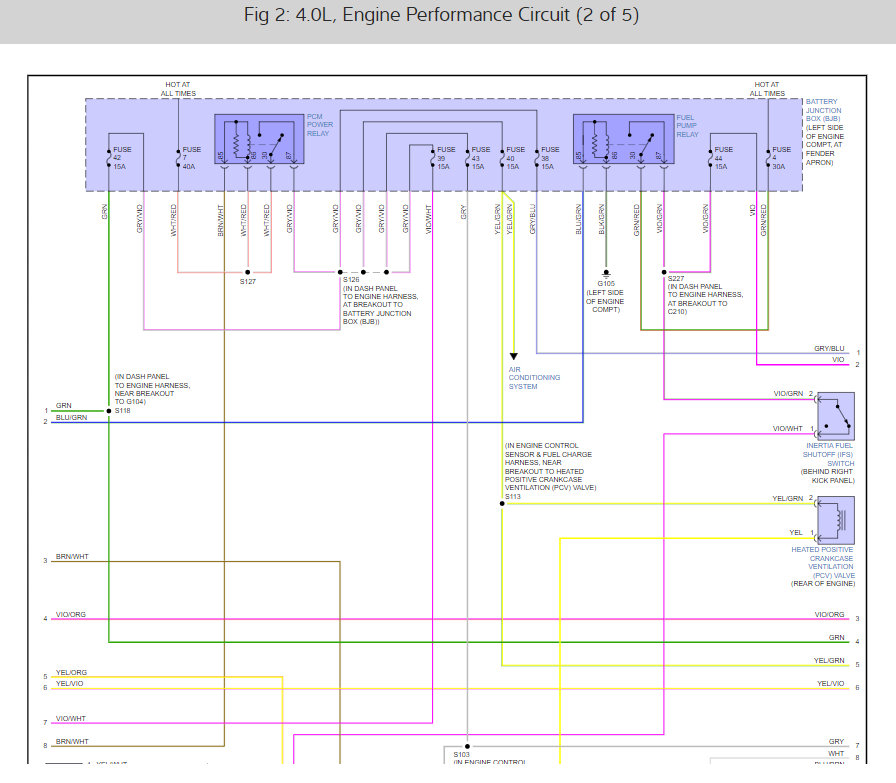This screenshot has width=896, height=783.
Task: Click the S103 splice dot
Action: pyautogui.click(x=467, y=746)
